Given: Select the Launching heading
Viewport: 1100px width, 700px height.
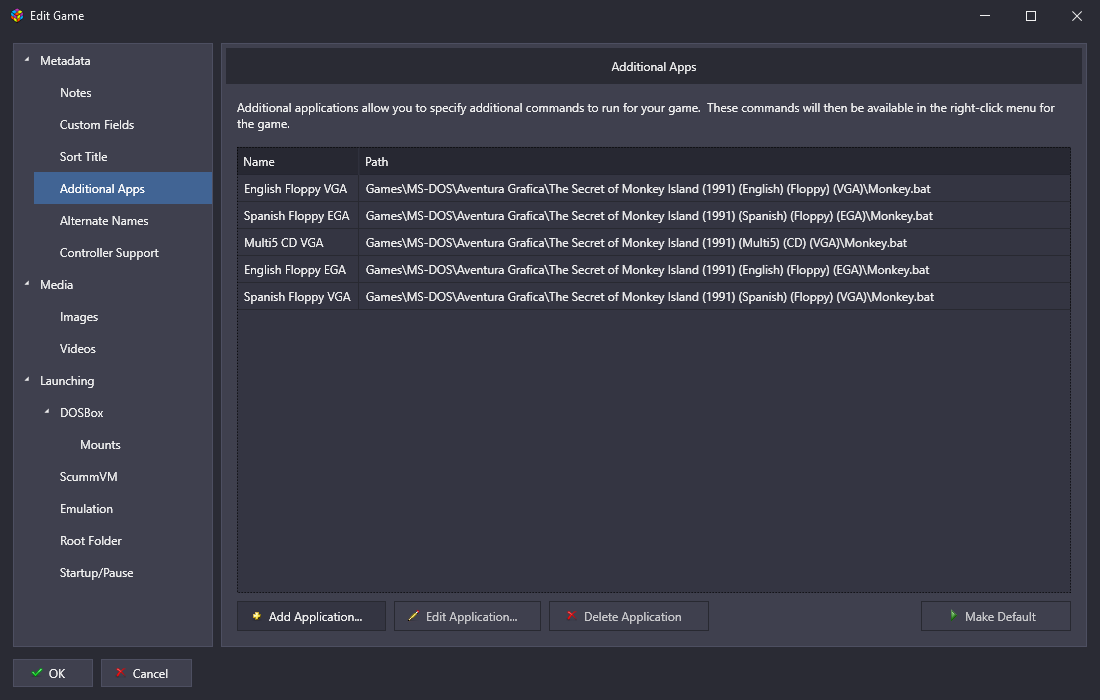Looking at the screenshot, I should point(67,381).
